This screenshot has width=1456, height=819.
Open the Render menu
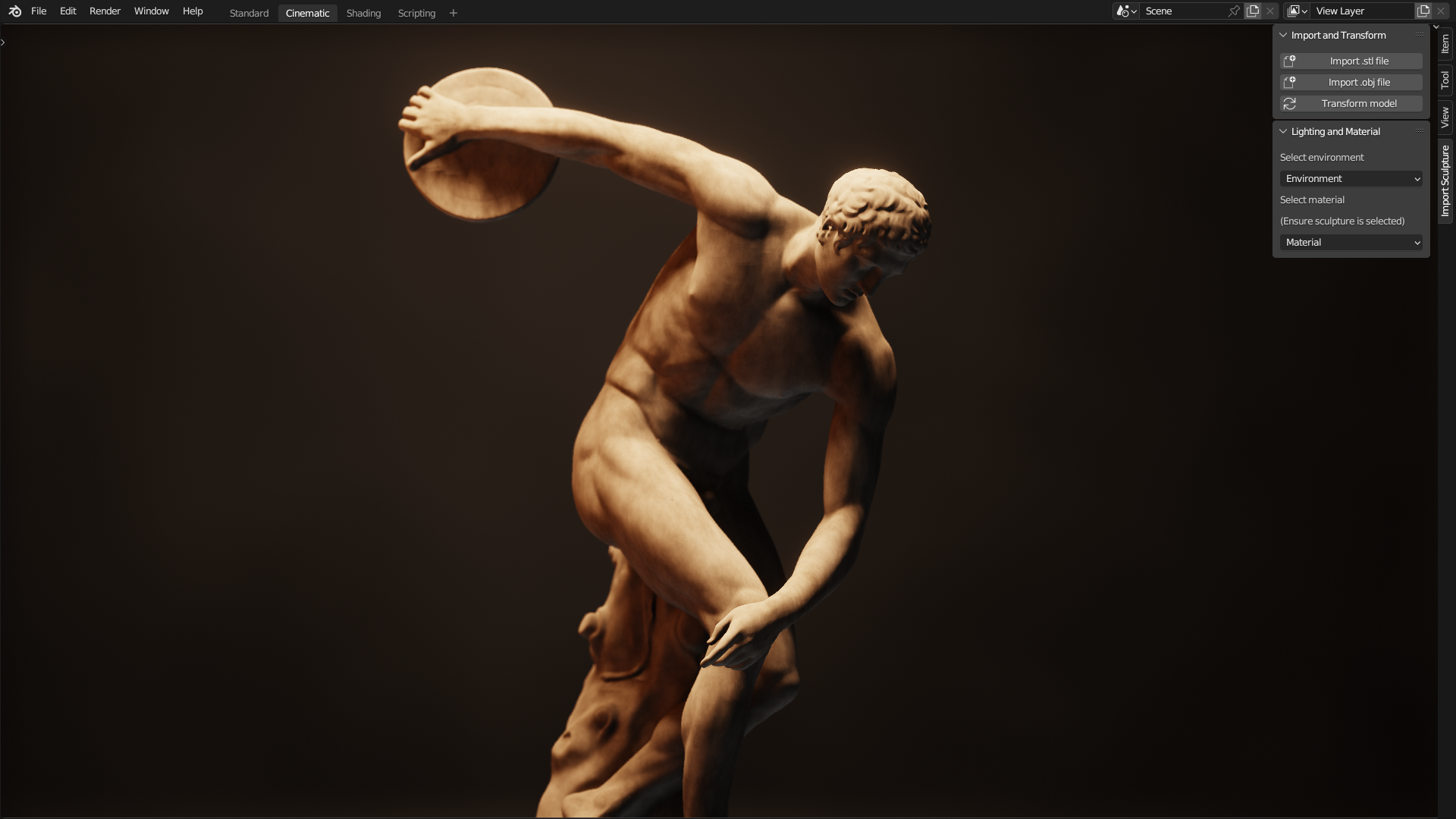coord(105,11)
